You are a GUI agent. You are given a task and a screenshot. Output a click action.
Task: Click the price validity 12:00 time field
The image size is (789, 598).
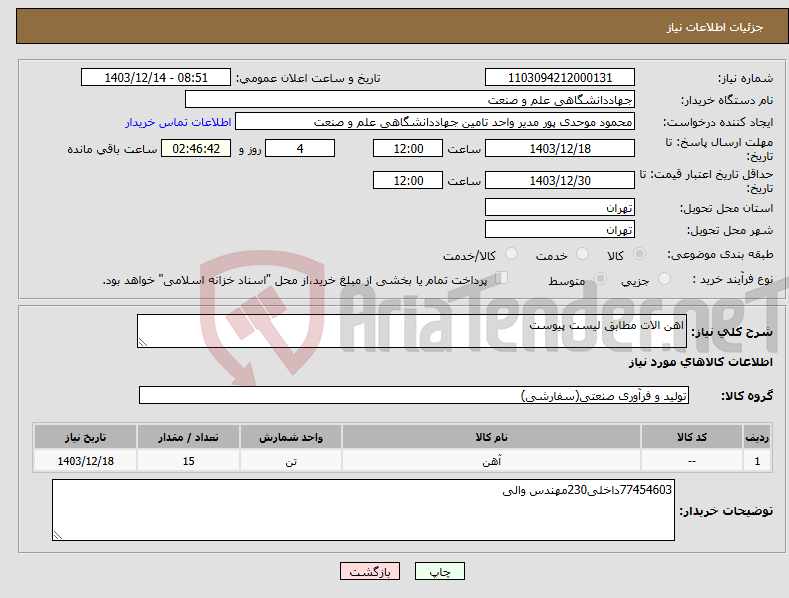click(x=408, y=180)
